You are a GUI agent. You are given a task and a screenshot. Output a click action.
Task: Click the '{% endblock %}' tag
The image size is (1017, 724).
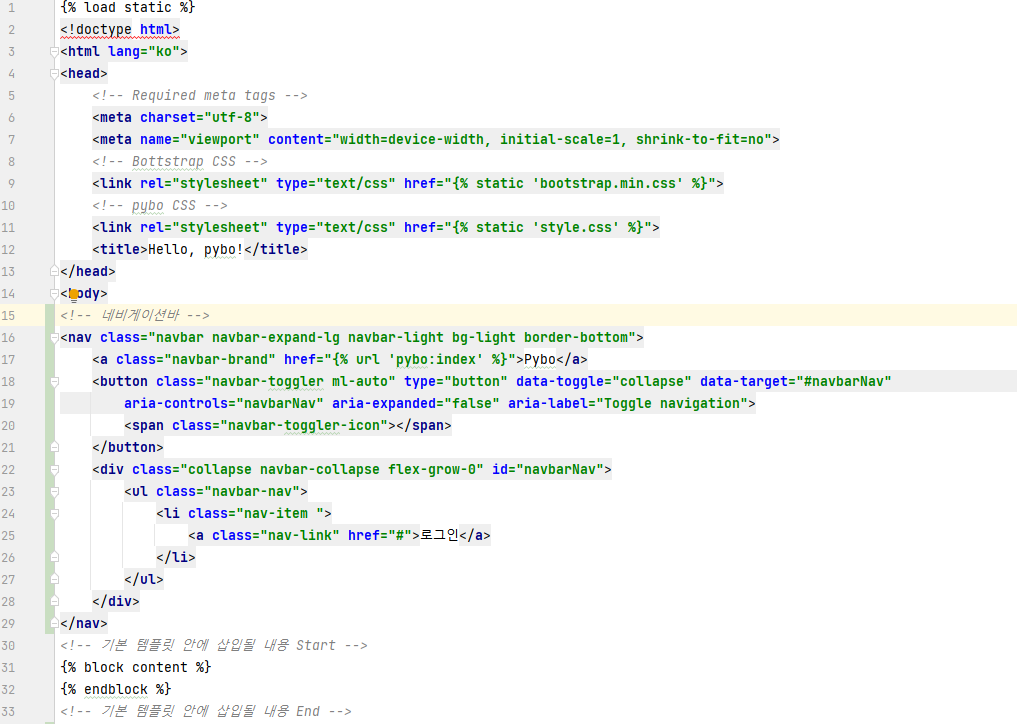point(115,690)
